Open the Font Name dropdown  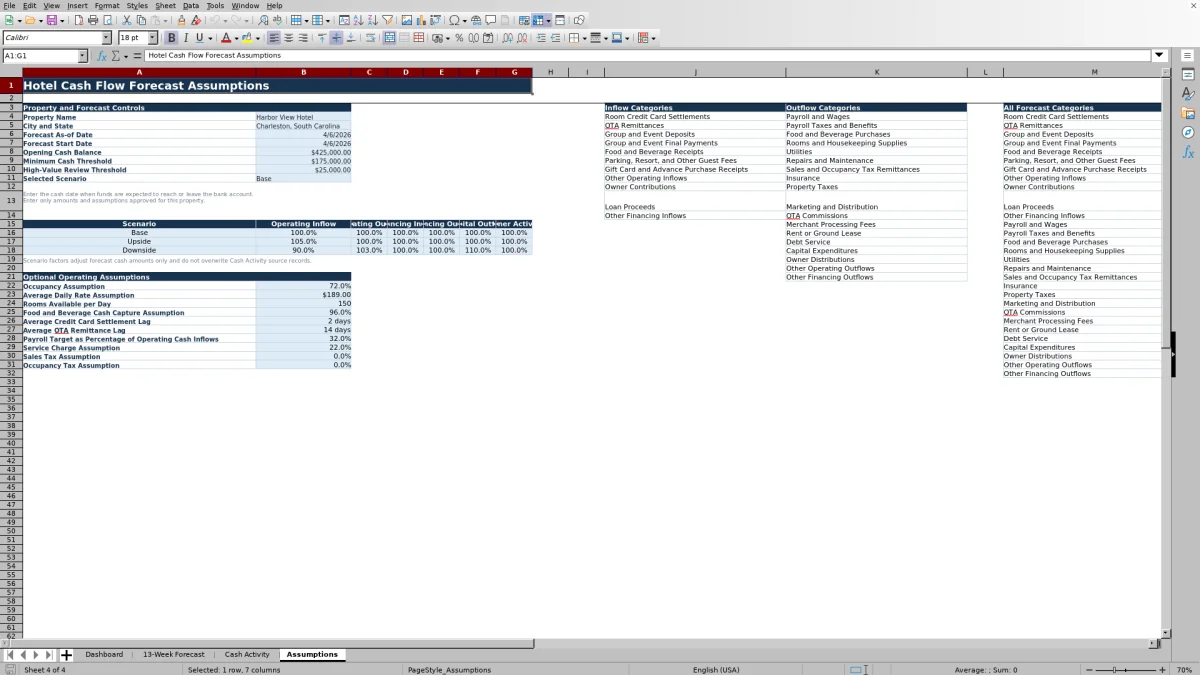107,38
